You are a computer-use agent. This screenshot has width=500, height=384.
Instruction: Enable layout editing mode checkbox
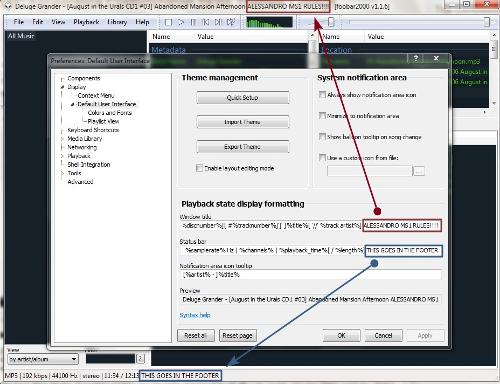199,168
